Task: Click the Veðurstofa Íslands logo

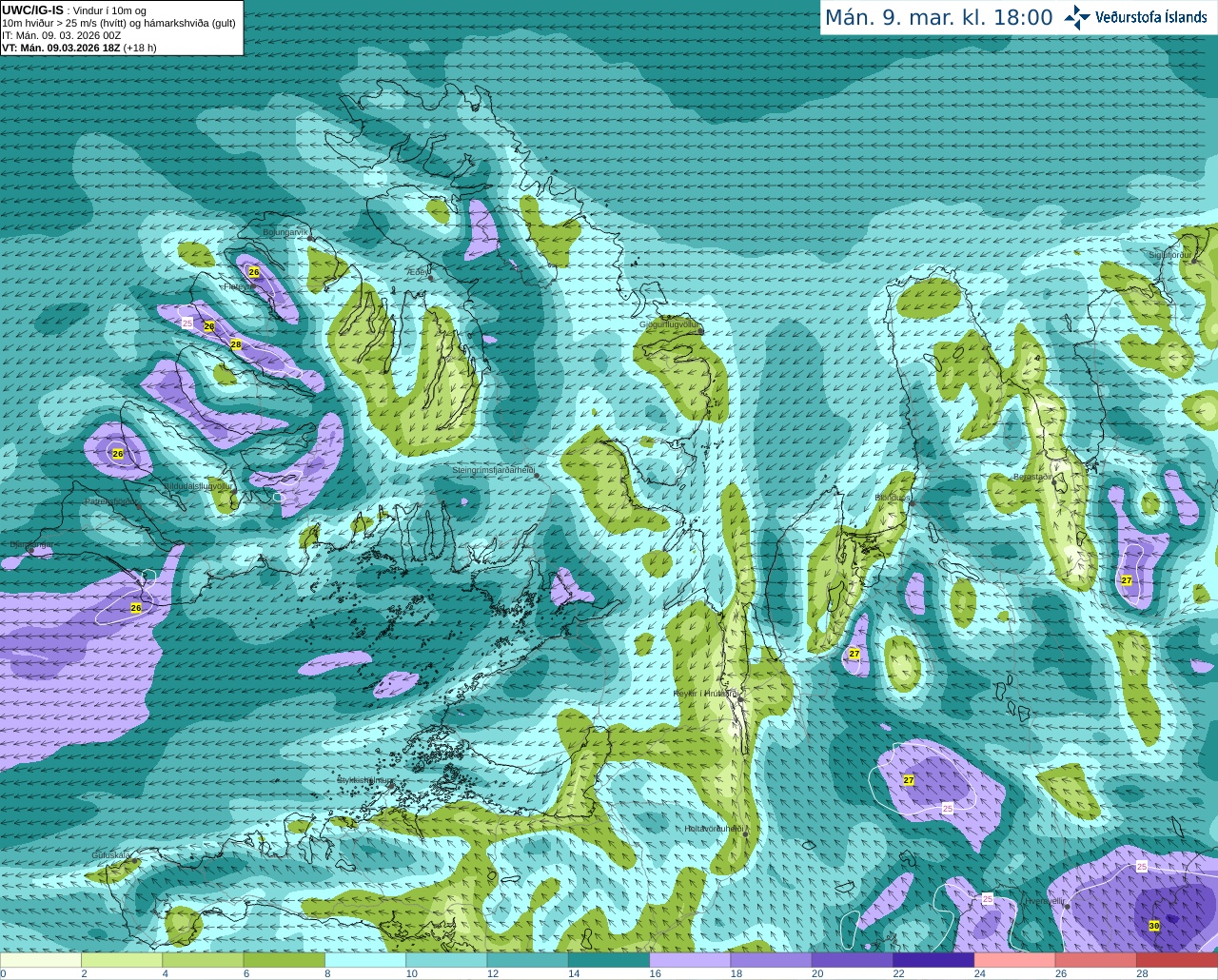Action: point(1136,17)
